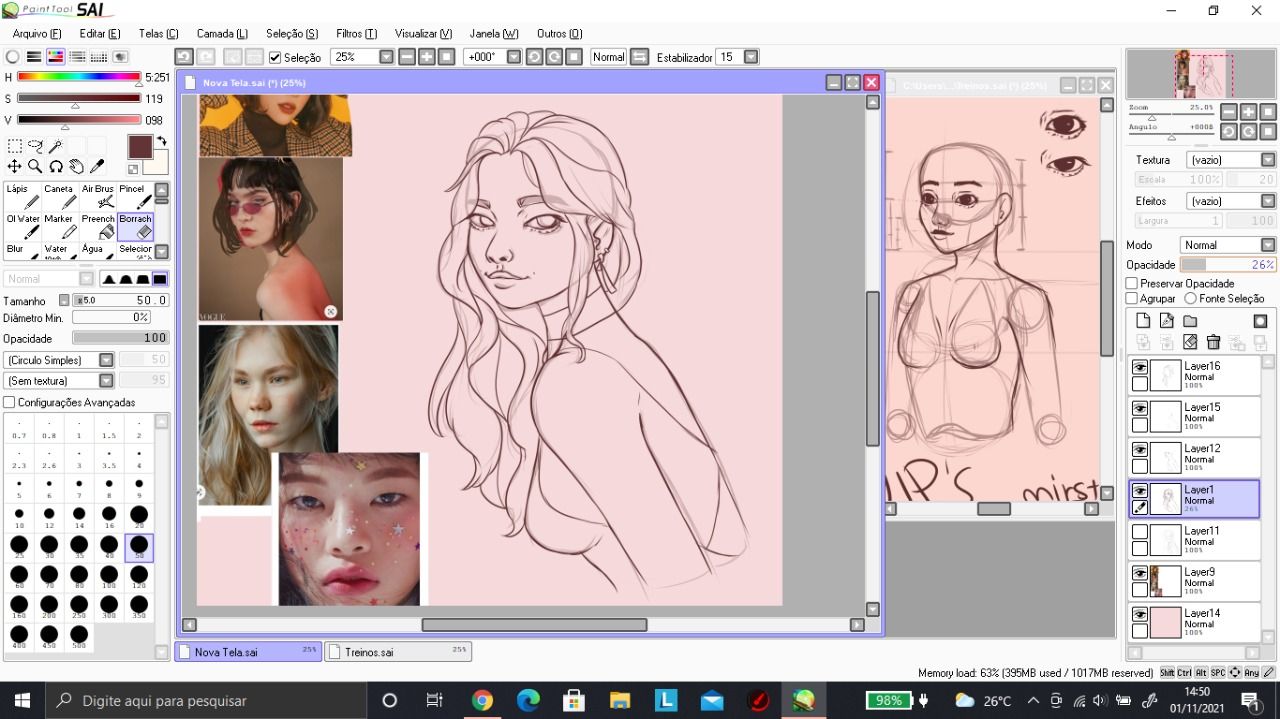Create a new layer folder
The height and width of the screenshot is (719, 1280).
coord(1190,321)
